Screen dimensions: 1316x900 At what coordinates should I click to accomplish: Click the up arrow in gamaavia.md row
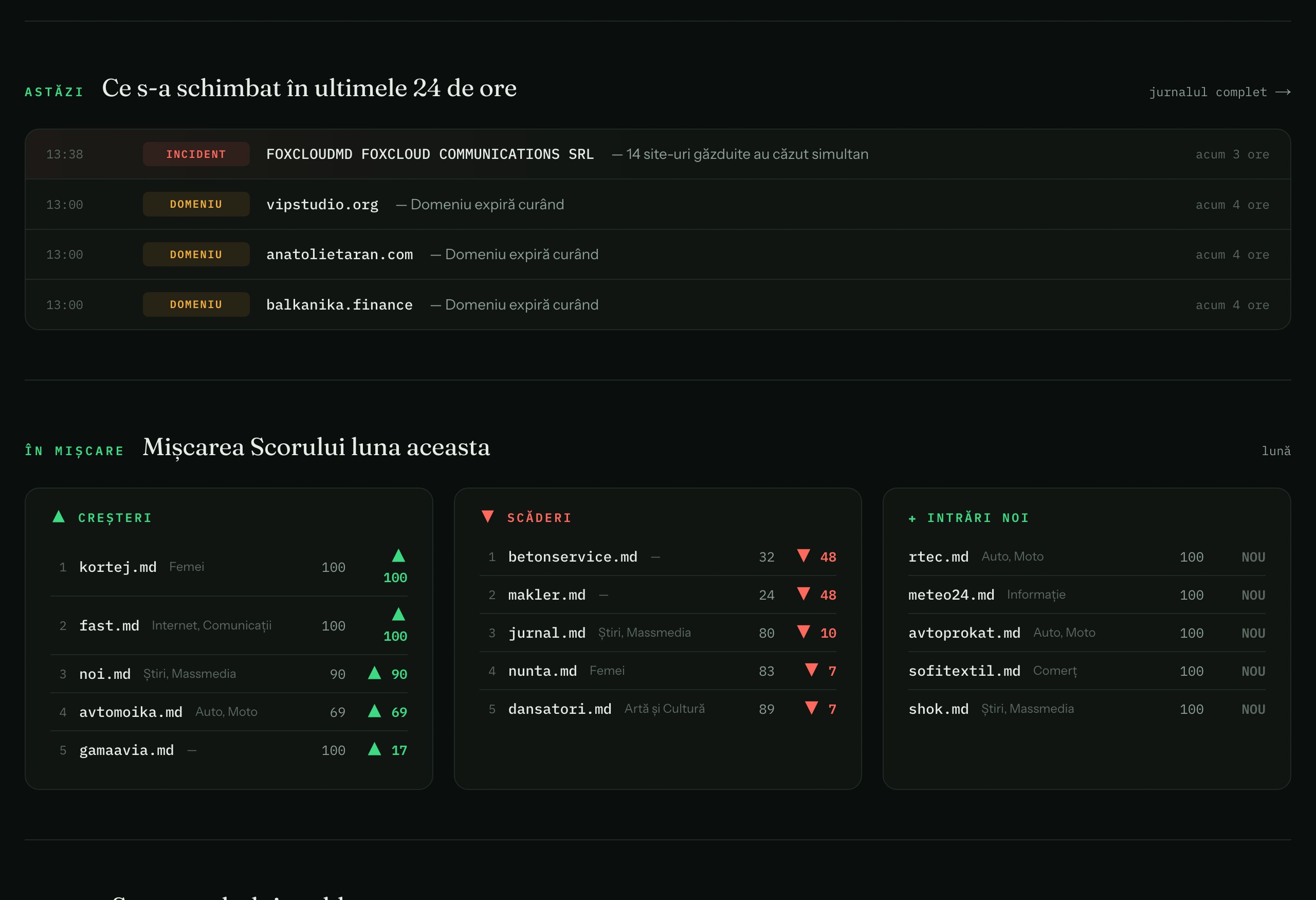[374, 749]
